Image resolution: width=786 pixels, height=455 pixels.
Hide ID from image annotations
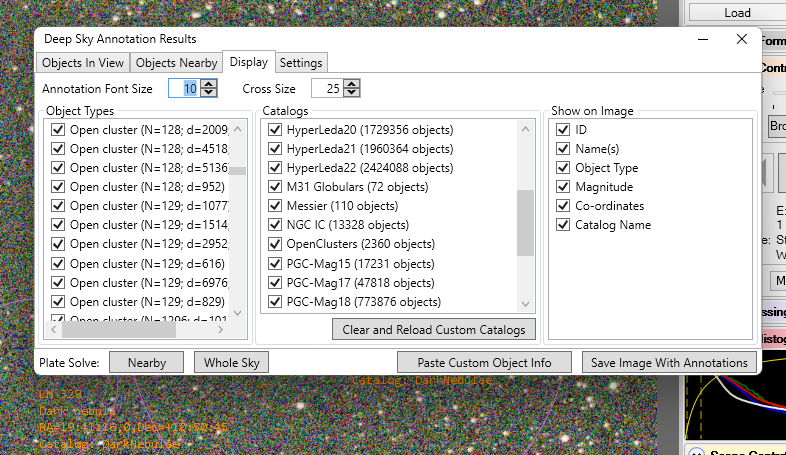563,130
